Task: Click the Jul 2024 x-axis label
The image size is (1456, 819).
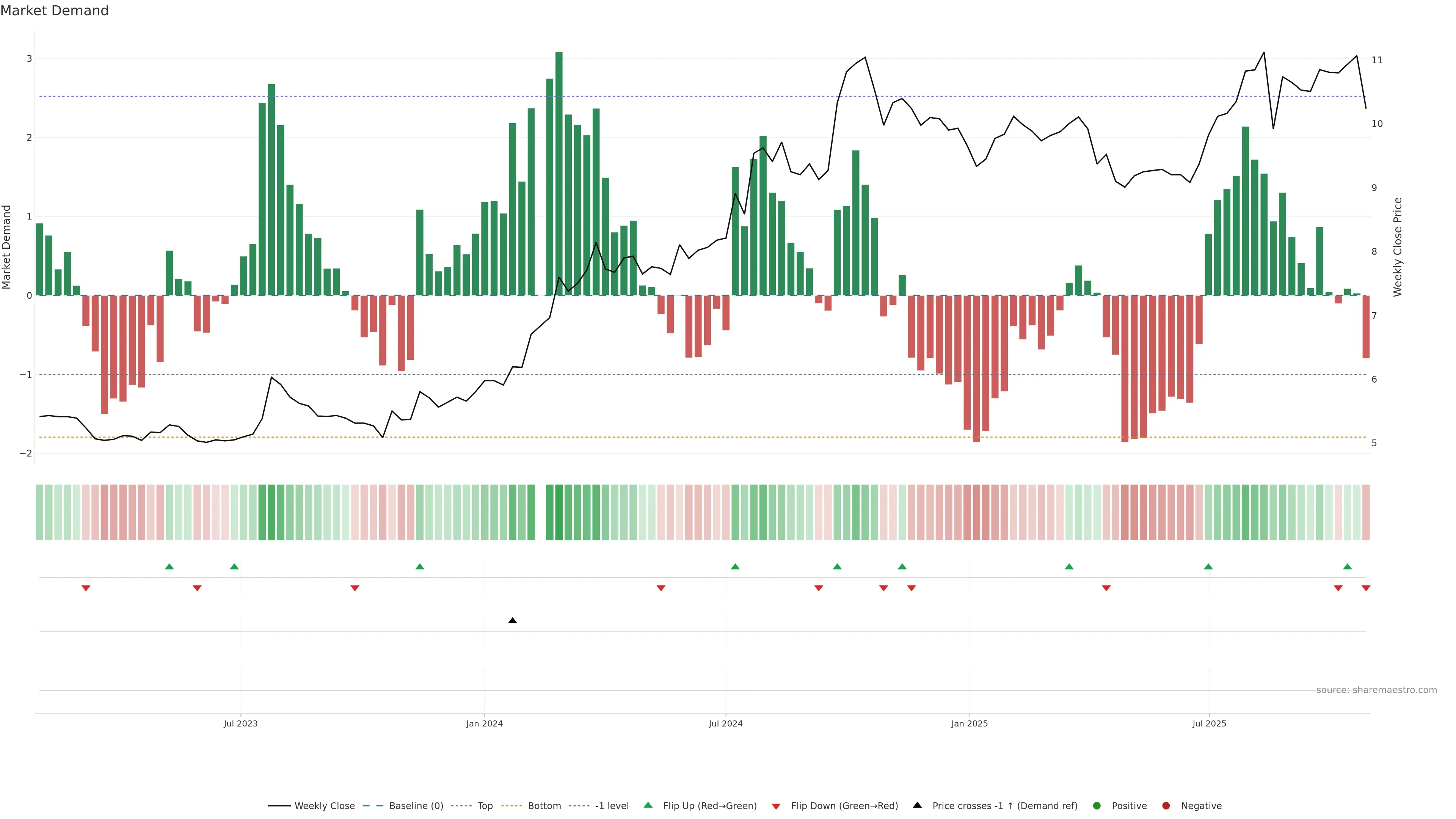Action: (725, 723)
